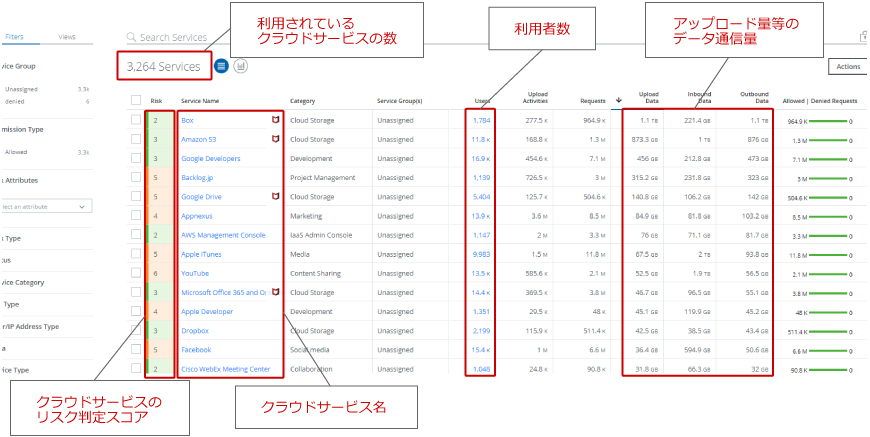
Task: Open the select an attribute dropdown
Action: tap(46, 206)
